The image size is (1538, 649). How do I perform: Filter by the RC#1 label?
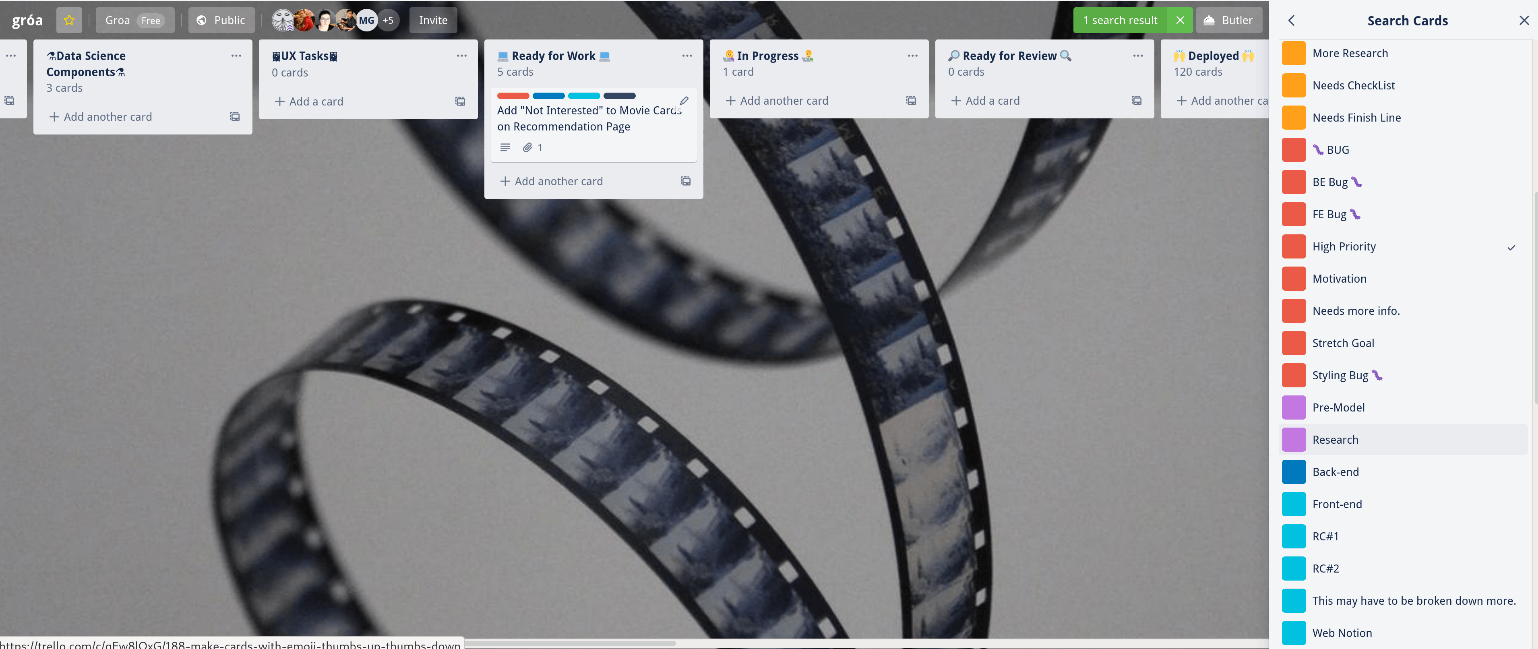click(x=1404, y=536)
